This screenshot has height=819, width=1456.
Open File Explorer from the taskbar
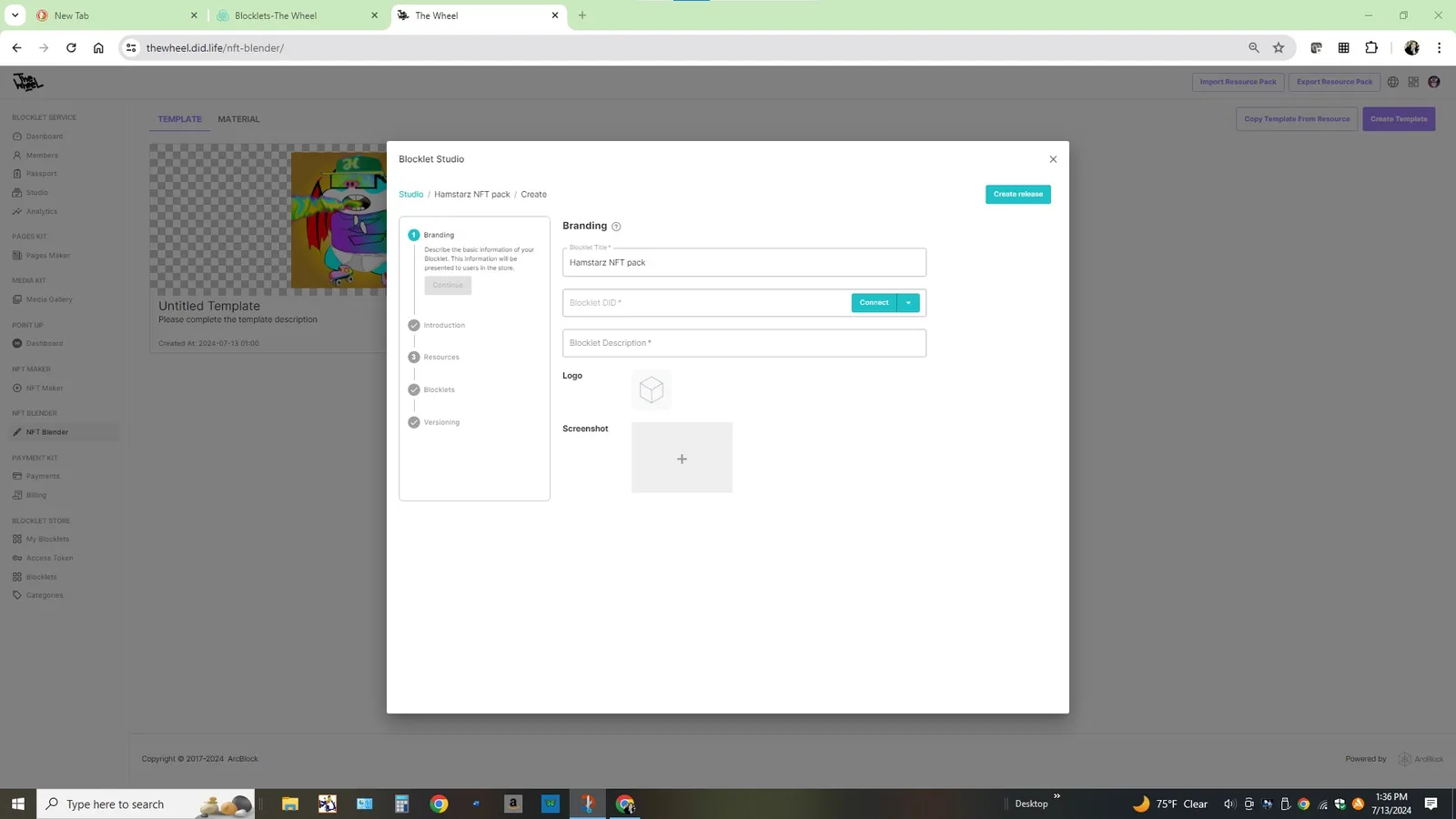290,804
